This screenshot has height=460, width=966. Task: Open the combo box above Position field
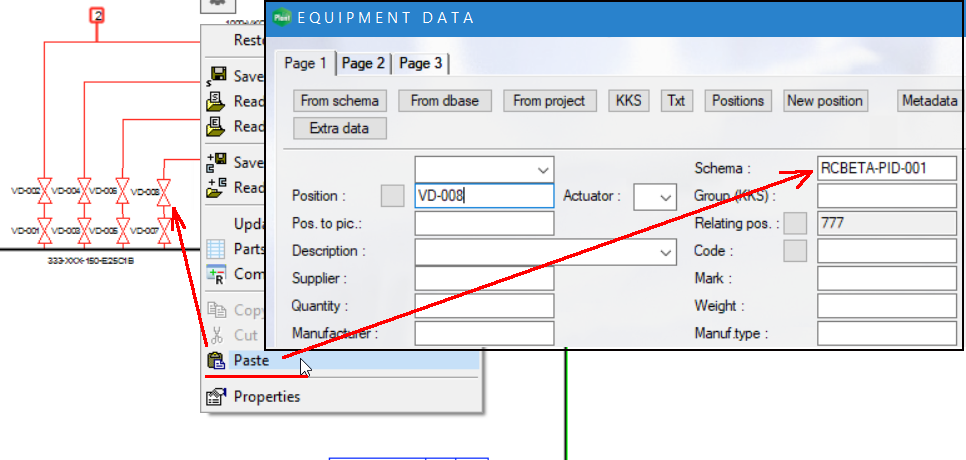point(484,169)
